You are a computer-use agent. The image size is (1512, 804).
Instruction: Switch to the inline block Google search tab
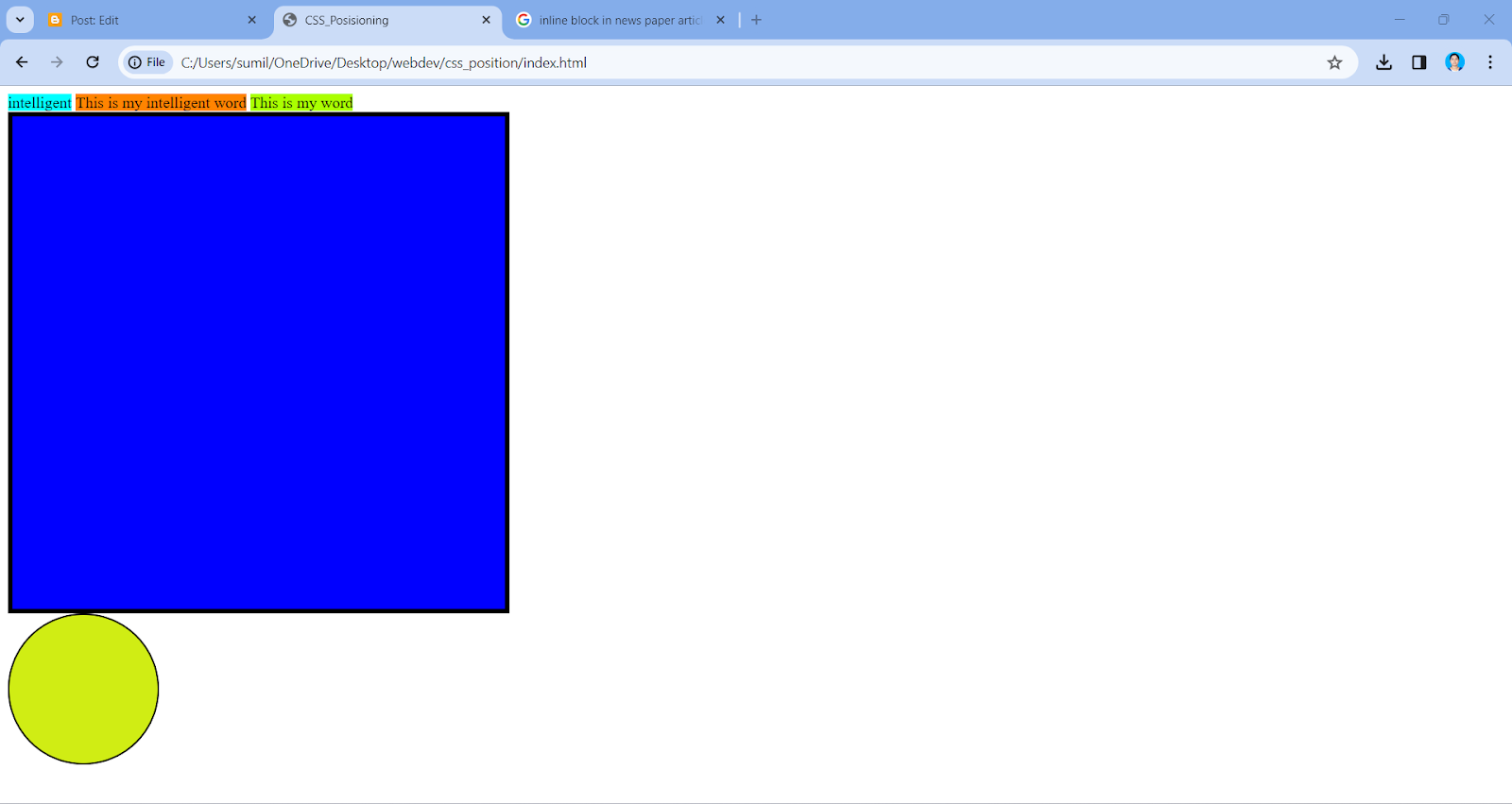621,20
